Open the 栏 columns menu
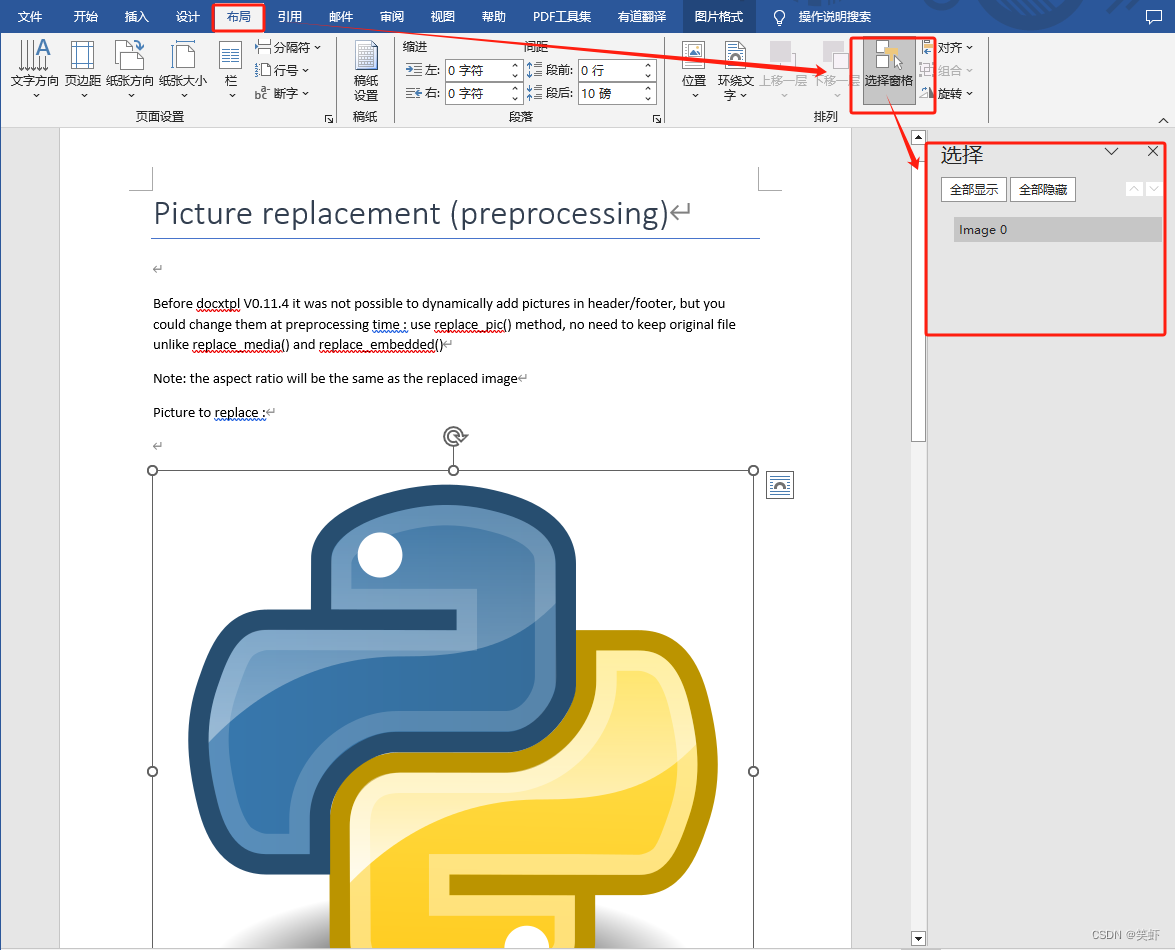 (231, 69)
